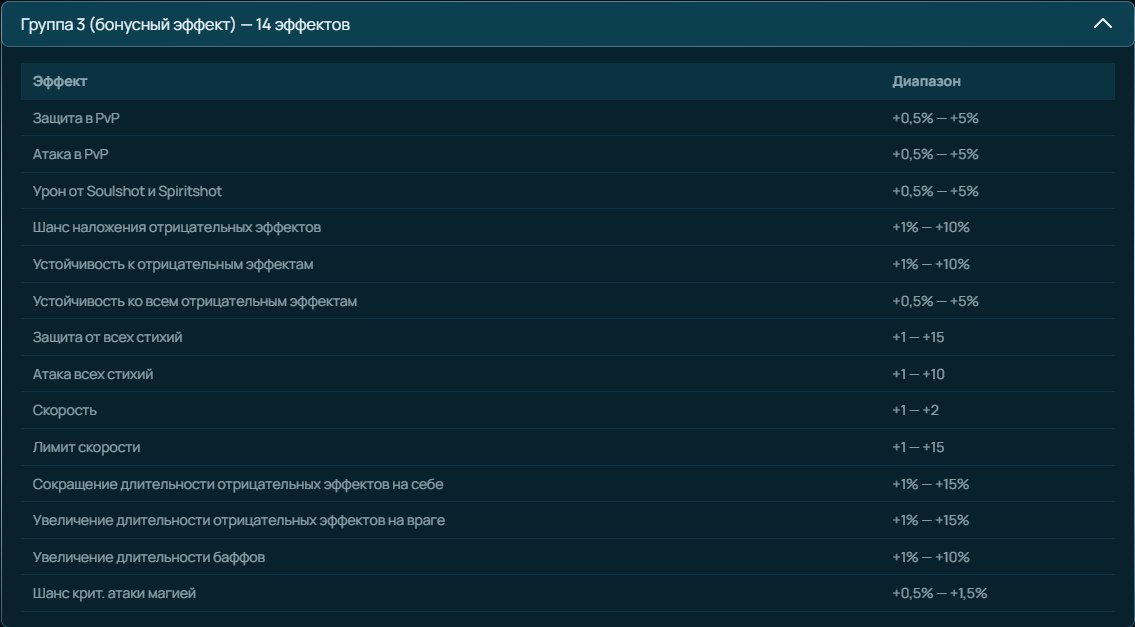The width and height of the screenshot is (1135, 627).
Task: Click the range for Сокращение длительности отрицательных эффектов
Action: pyautogui.click(x=931, y=484)
